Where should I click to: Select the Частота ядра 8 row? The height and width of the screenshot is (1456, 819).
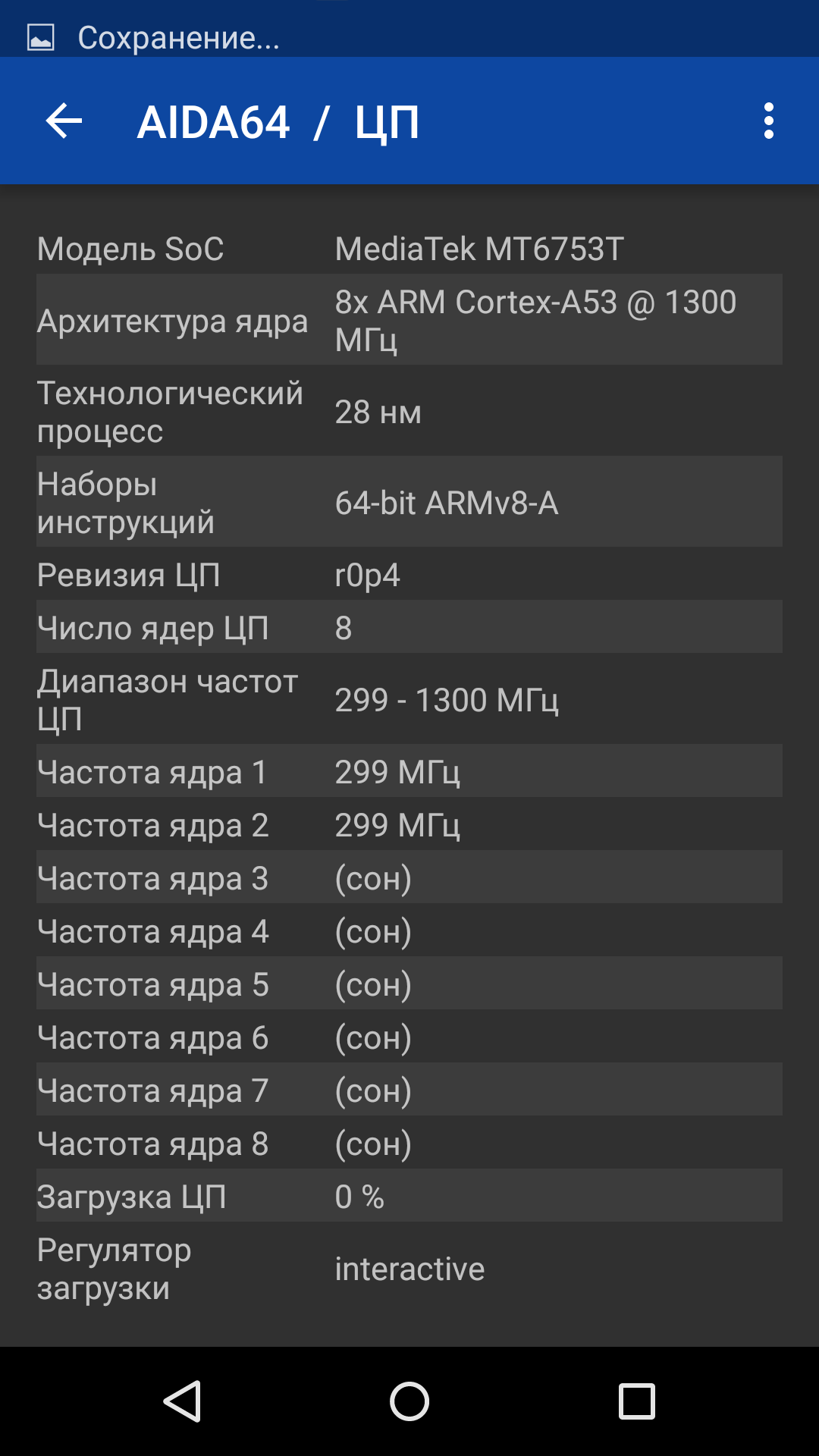tap(409, 1142)
